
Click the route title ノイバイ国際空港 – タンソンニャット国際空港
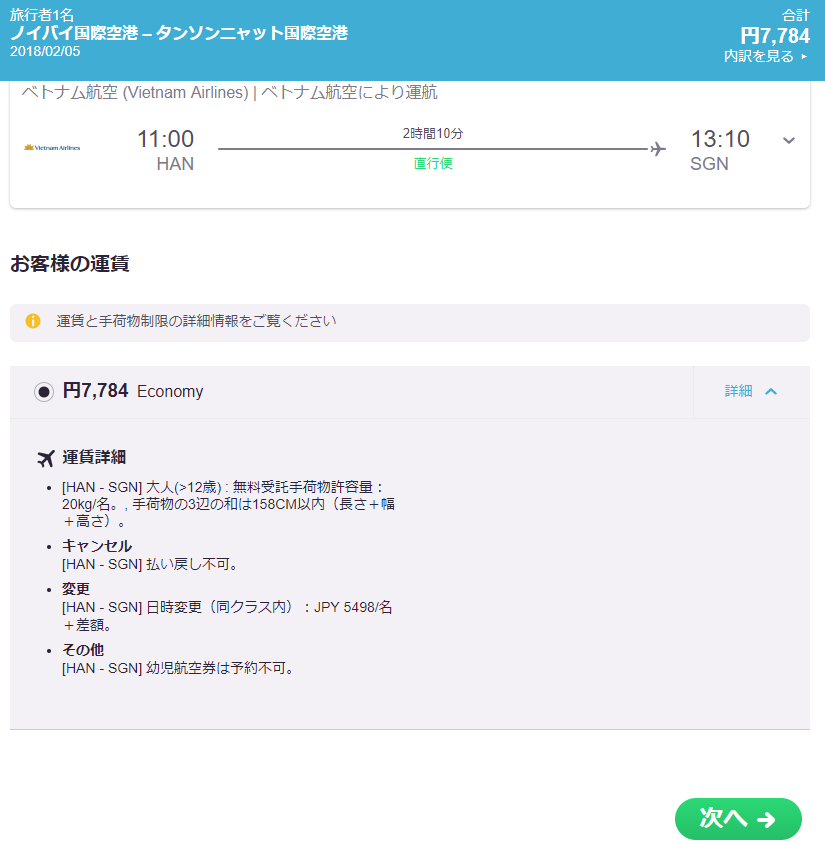179,33
